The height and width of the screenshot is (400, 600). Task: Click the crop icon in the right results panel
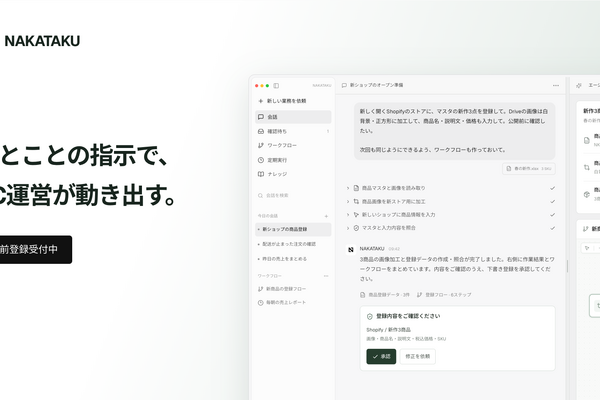tap(587, 167)
